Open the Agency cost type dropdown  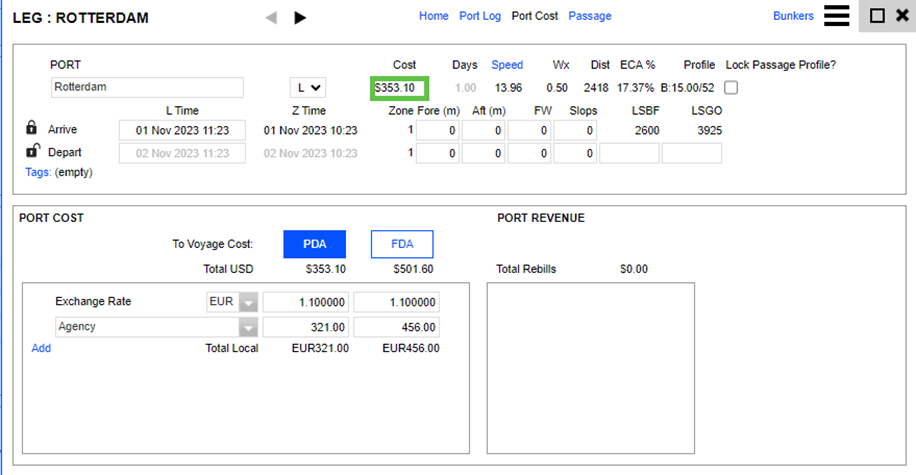point(246,327)
